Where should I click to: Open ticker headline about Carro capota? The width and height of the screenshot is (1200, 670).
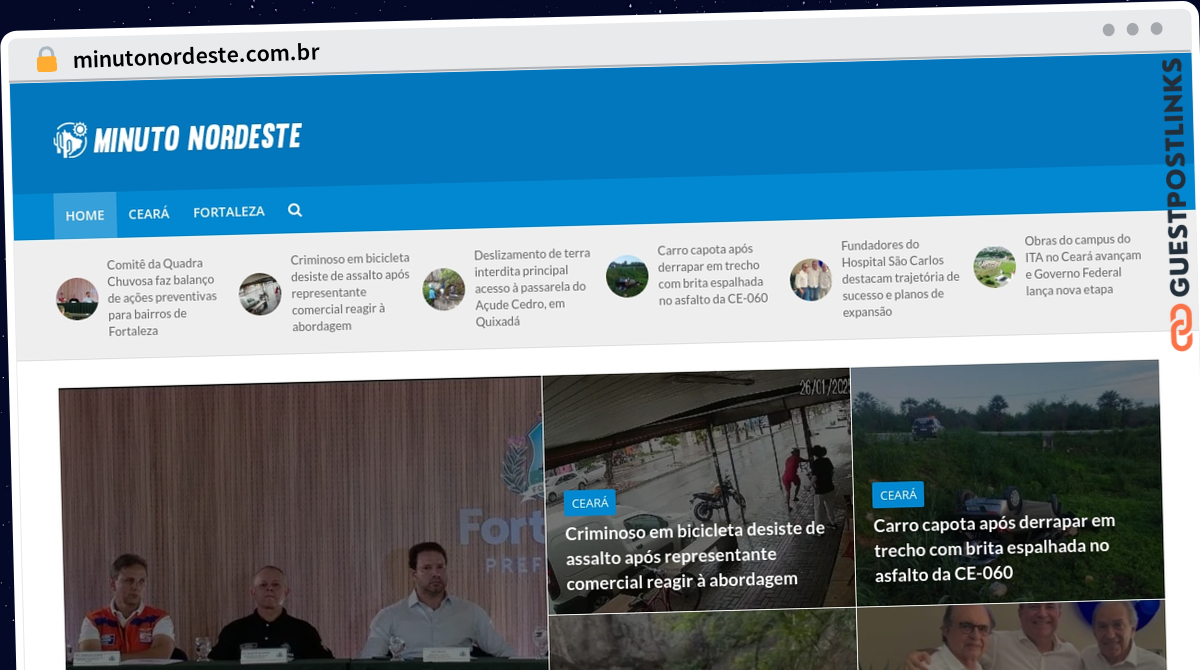tap(713, 274)
